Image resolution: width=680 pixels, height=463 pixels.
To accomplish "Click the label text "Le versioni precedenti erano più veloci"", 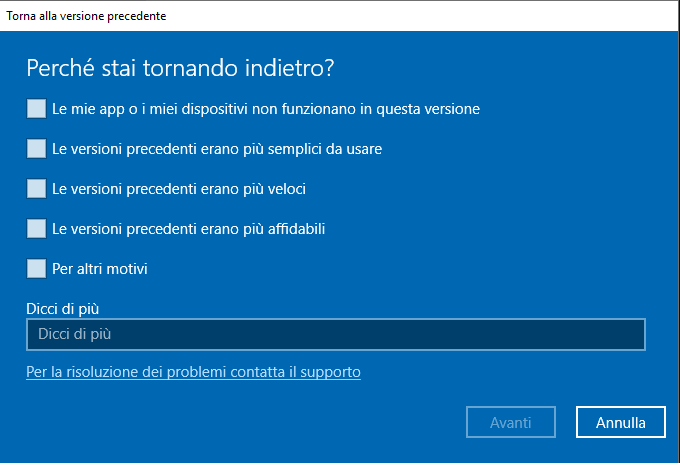I will pyautogui.click(x=178, y=188).
